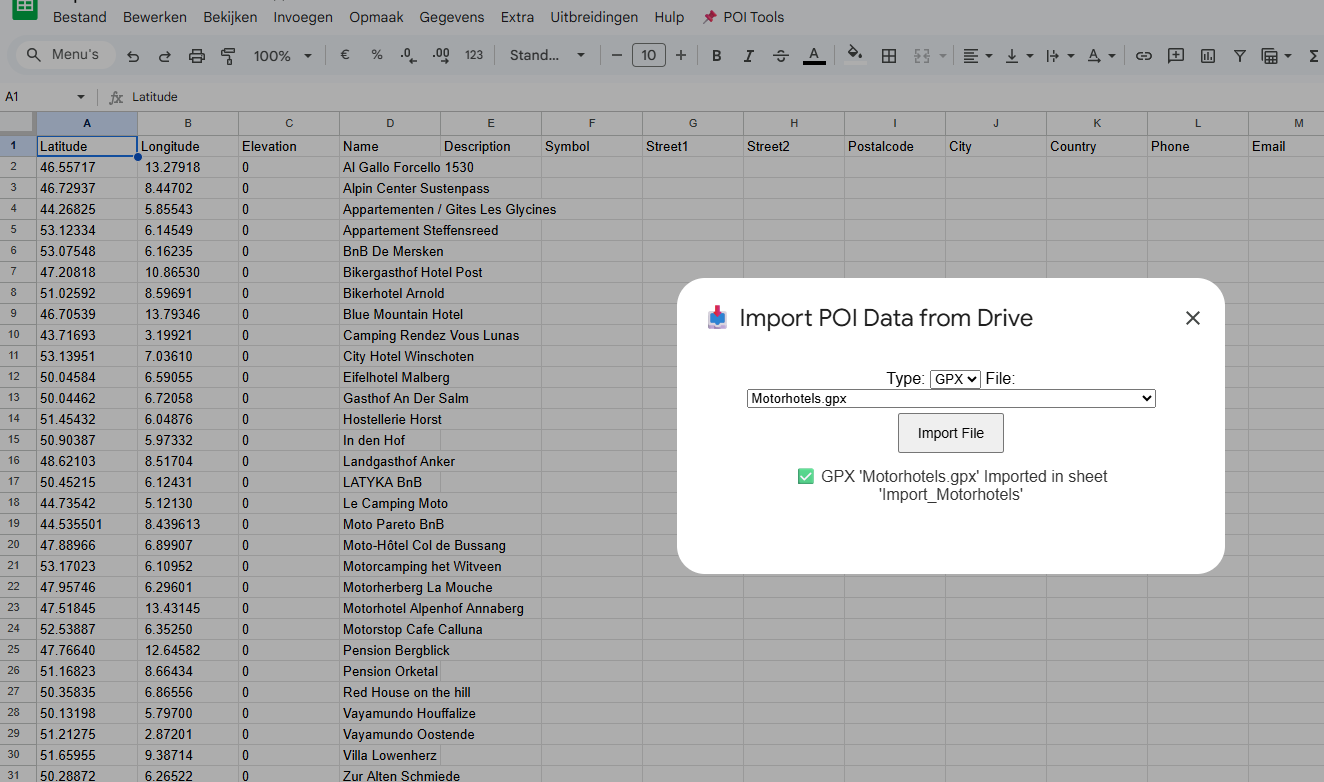This screenshot has width=1324, height=782.
Task: Click the Insert link icon
Action: coord(1144,56)
